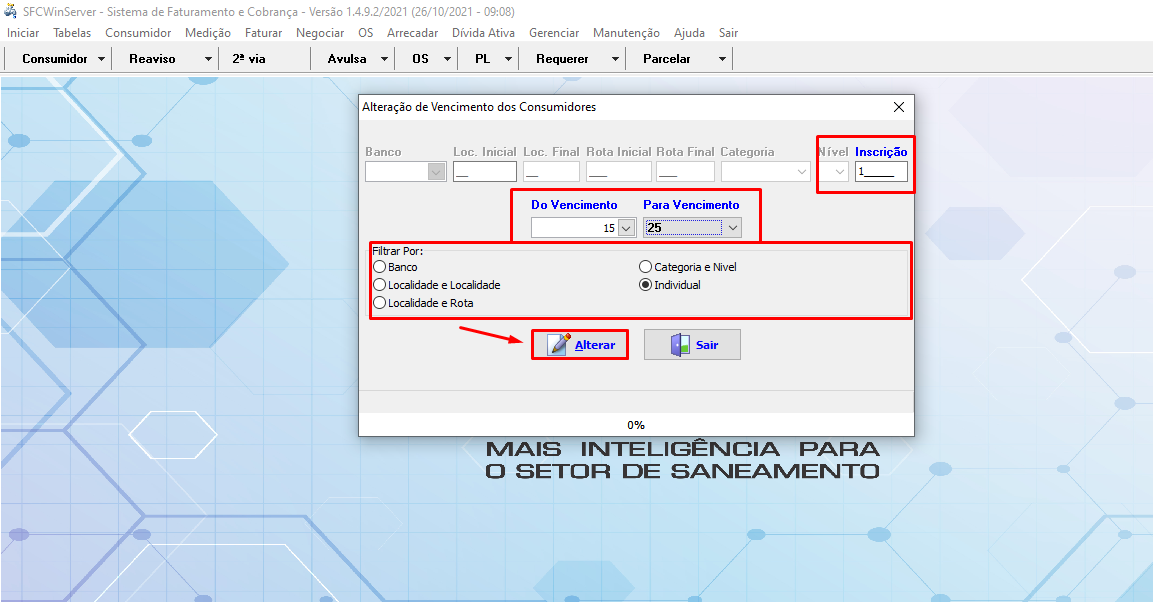Open the Consumidor toolbar dropdown arrow
The image size is (1153, 602).
pyautogui.click(x=102, y=59)
